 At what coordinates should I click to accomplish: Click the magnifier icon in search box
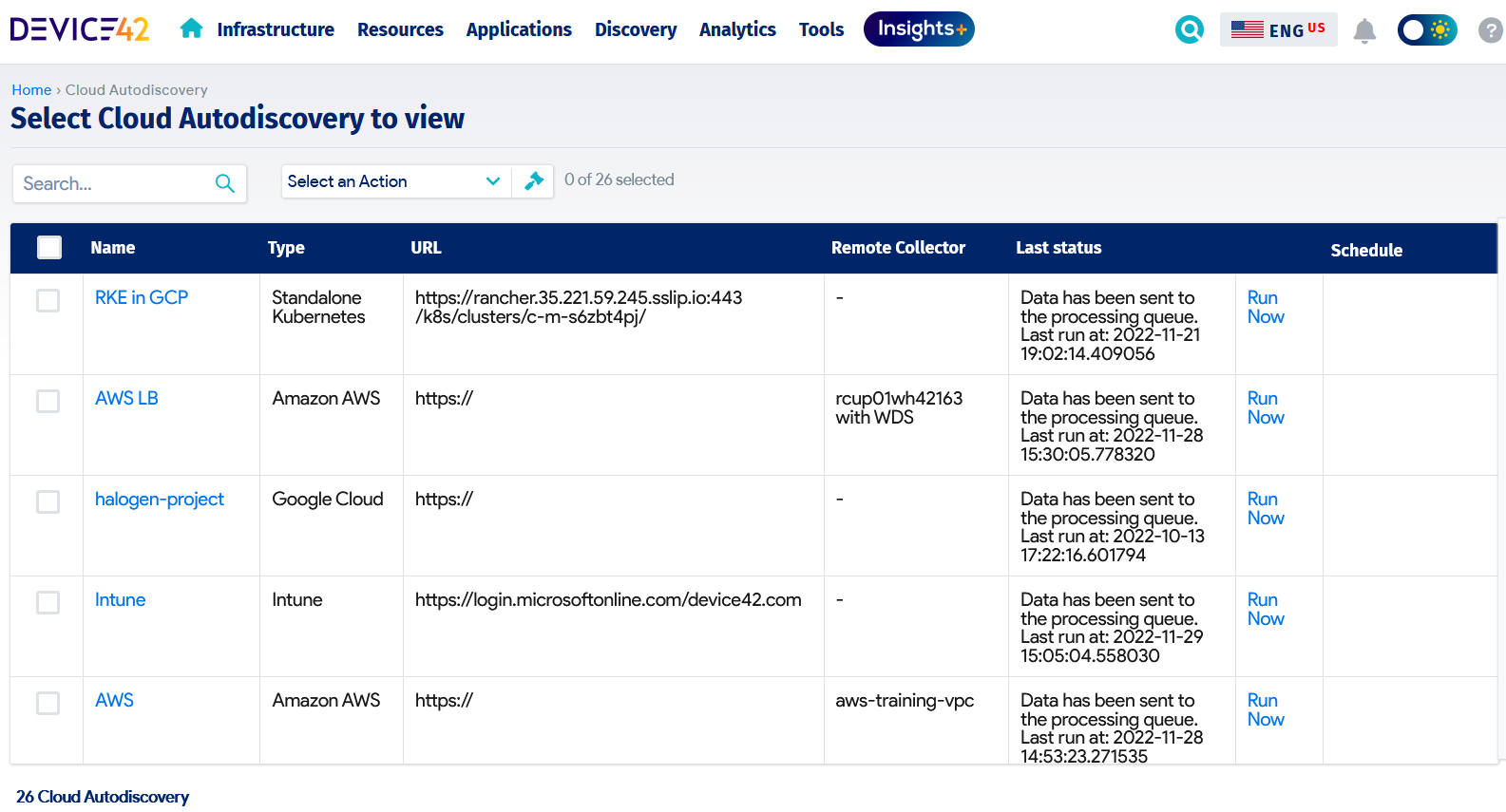click(x=225, y=183)
